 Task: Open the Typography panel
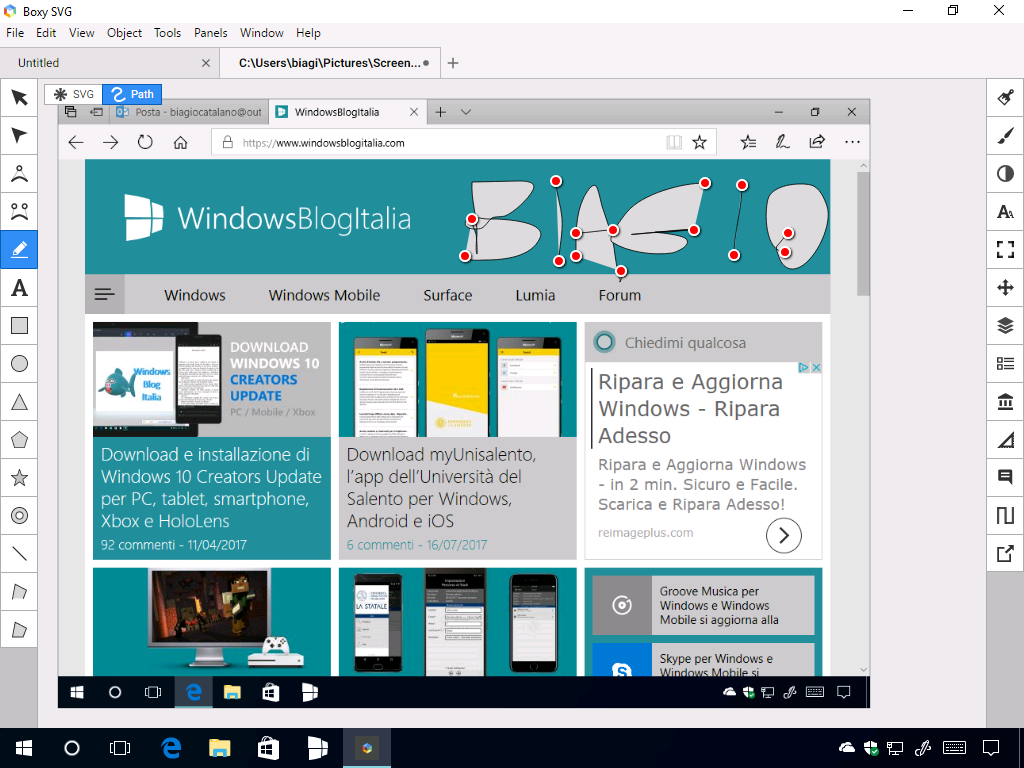click(x=1006, y=212)
